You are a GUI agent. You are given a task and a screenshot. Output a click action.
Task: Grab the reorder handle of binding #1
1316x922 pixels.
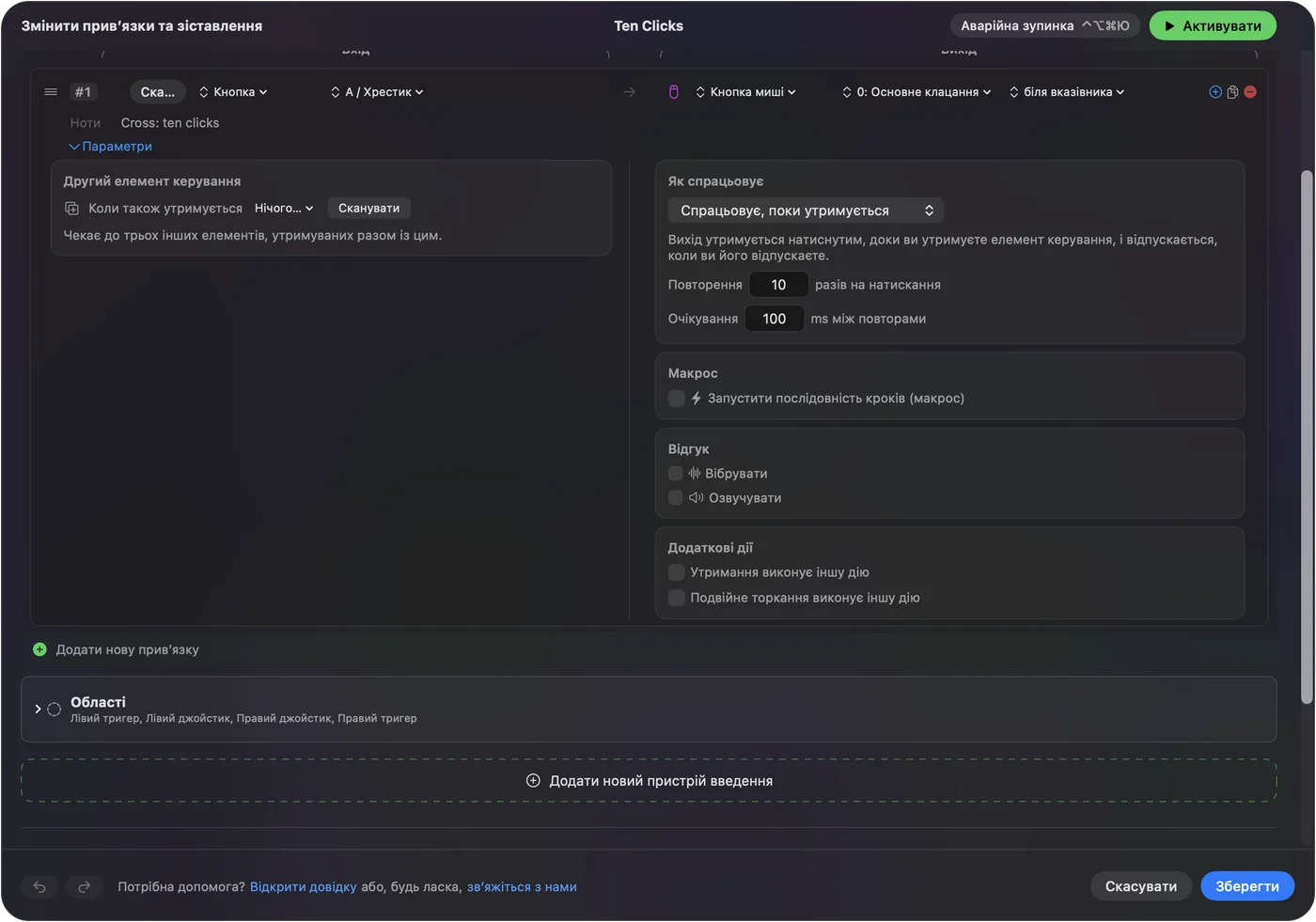pyautogui.click(x=51, y=92)
